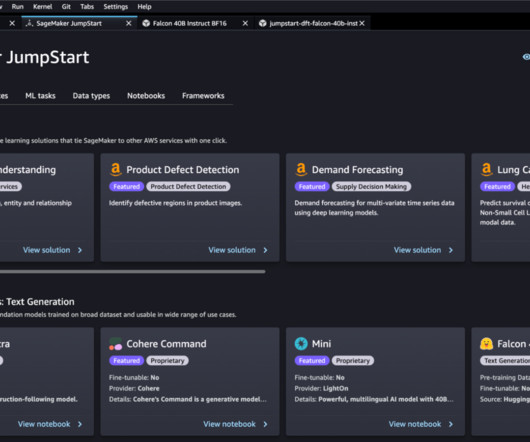
Task: Click the Falcon model card title
Action: click(x=513, y=344)
